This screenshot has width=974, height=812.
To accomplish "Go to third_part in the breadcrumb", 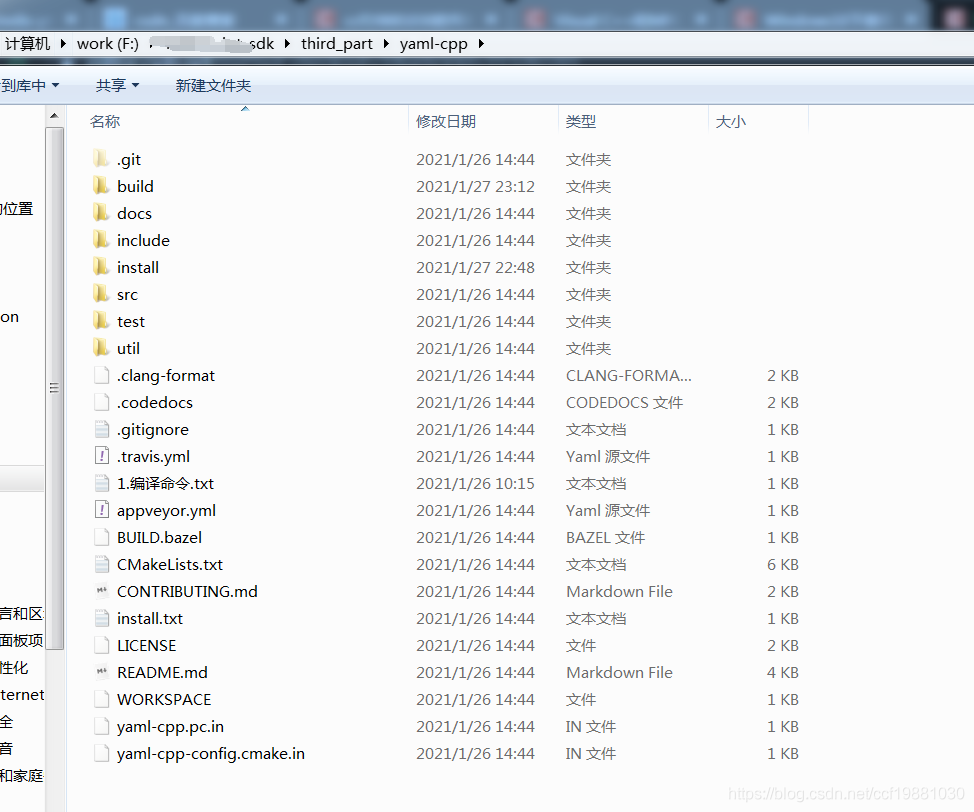I will coord(337,43).
